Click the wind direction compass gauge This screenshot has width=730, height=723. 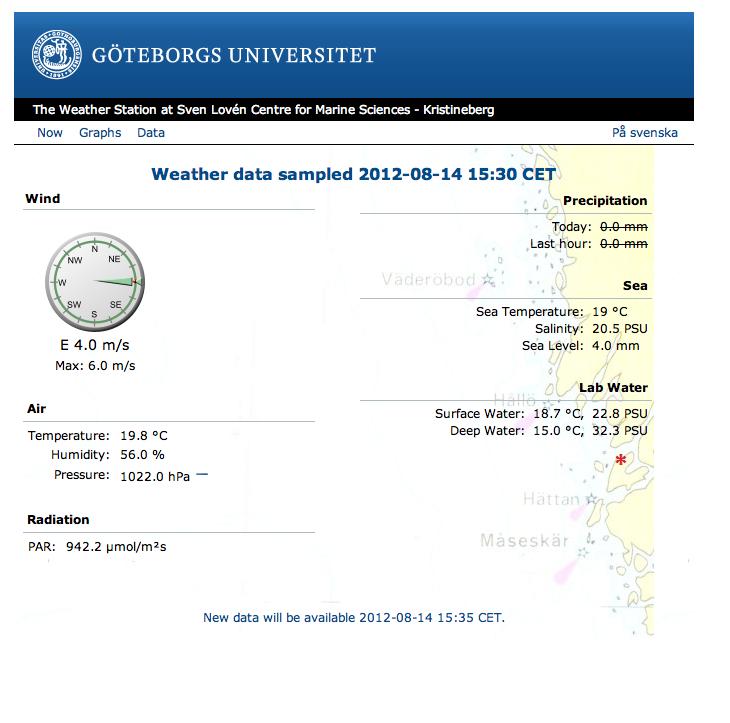pos(95,282)
